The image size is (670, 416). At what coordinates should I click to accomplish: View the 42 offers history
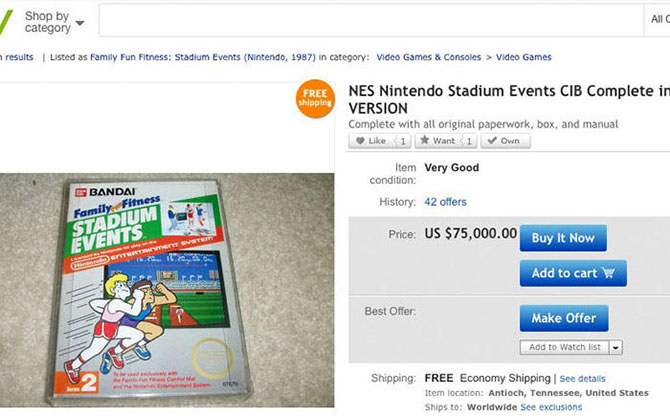click(445, 202)
